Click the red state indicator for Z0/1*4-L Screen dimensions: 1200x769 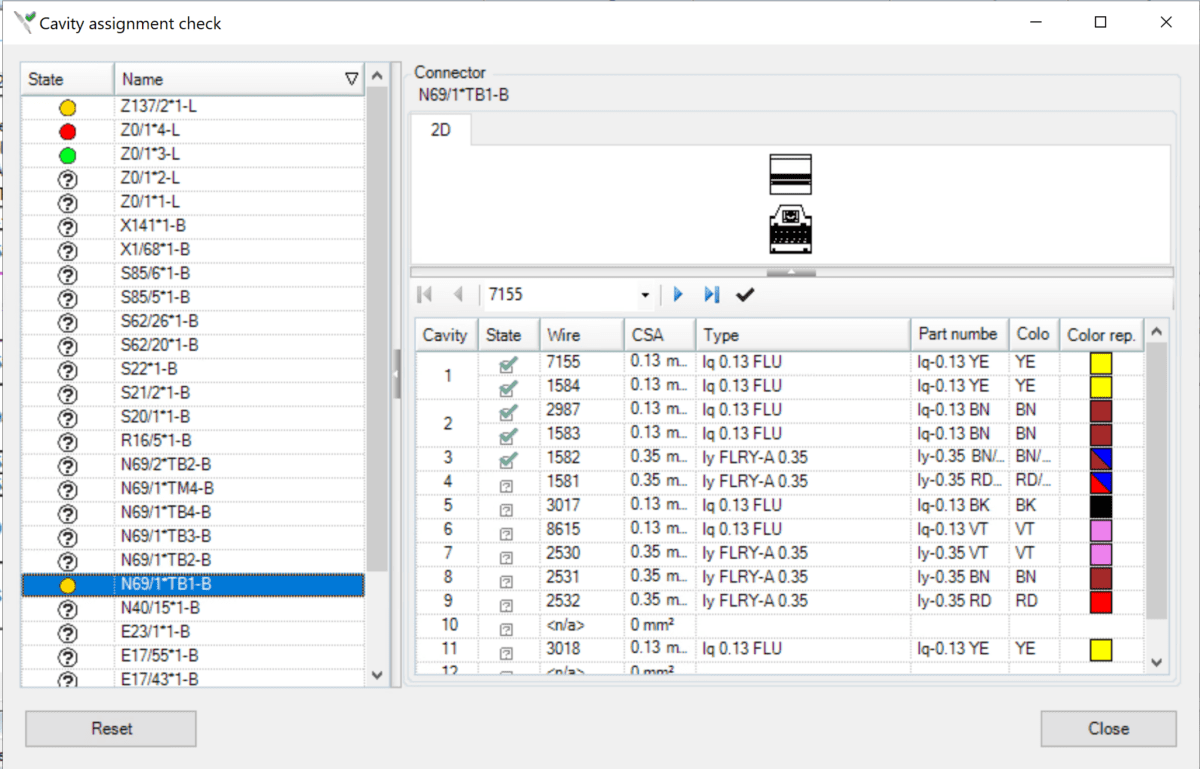(x=65, y=130)
